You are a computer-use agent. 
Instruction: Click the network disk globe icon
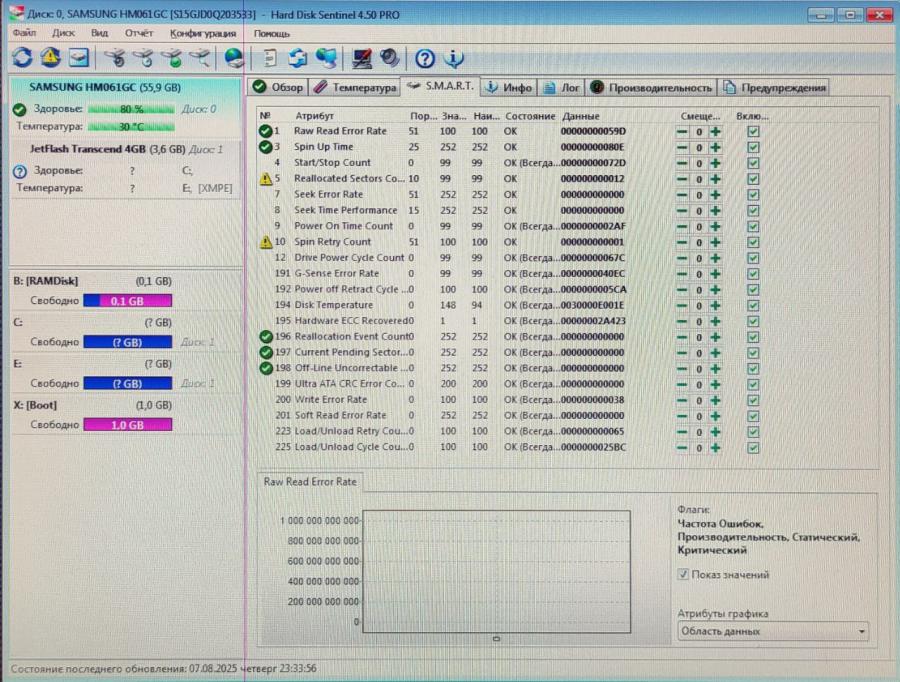(x=234, y=58)
